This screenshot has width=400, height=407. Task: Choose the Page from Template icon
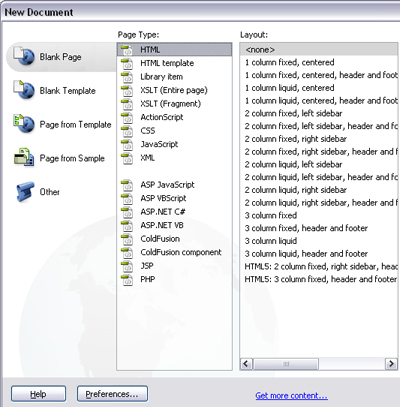coord(24,124)
